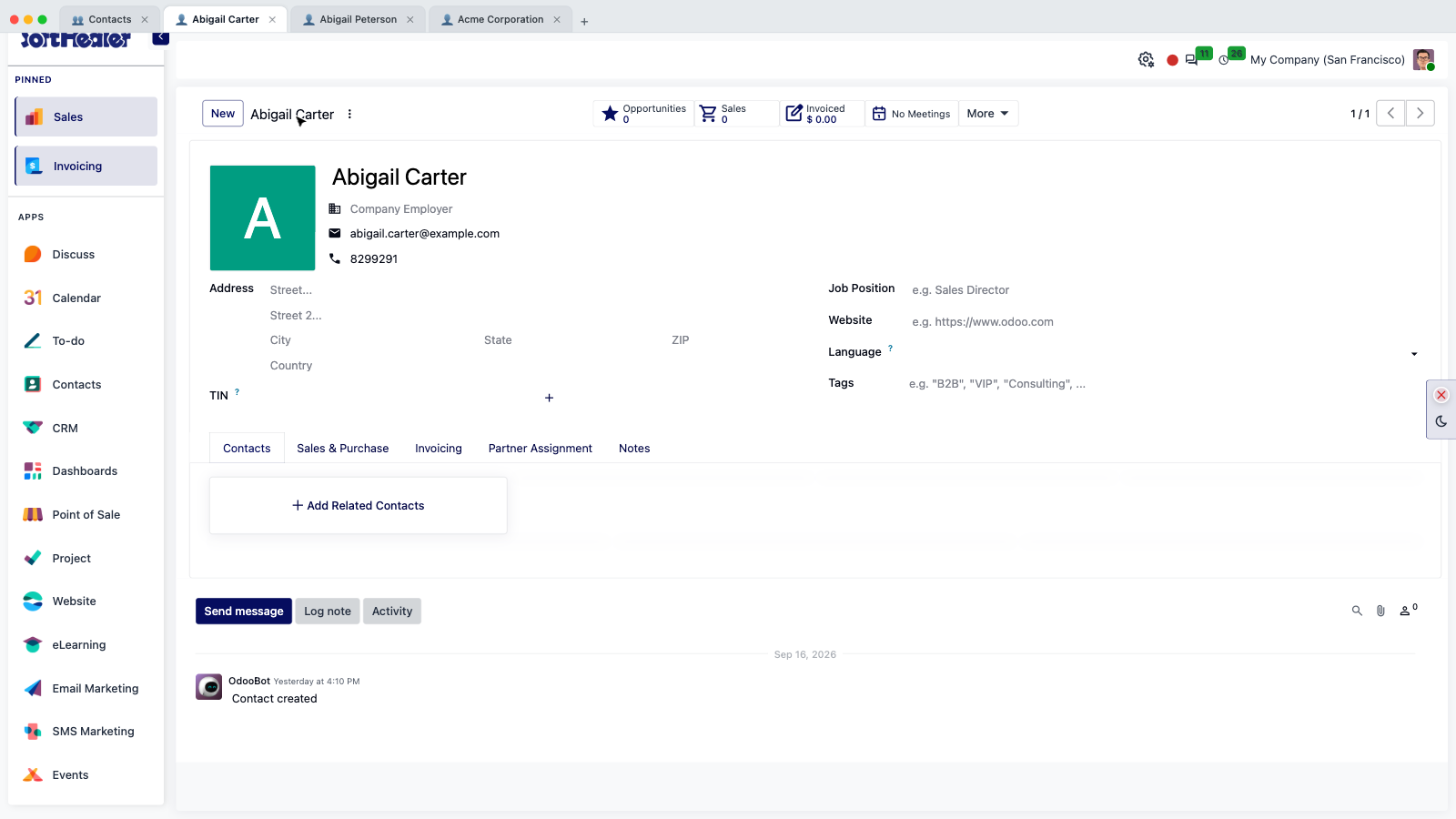1456x819 pixels.
Task: Click the Website input field
Action: [1165, 322]
